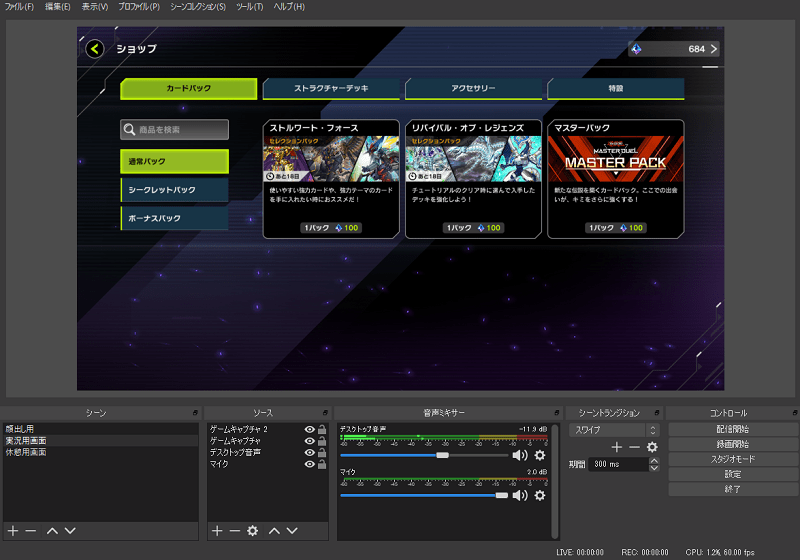Open the ヘルプ(H) menu

coord(289,7)
